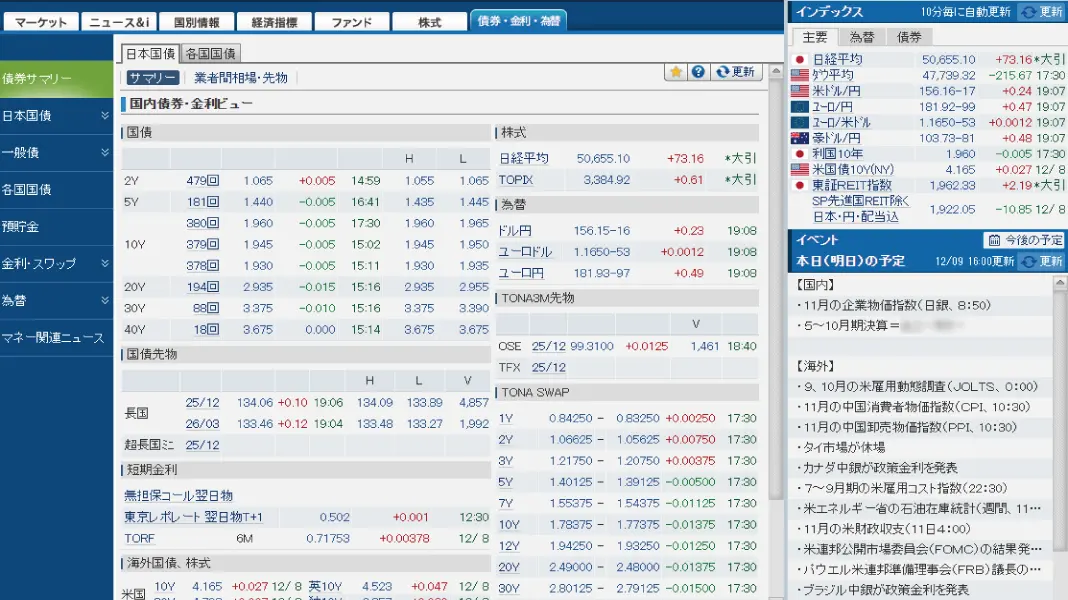Expand 日本国債 sidebar menu

(x=57, y=116)
